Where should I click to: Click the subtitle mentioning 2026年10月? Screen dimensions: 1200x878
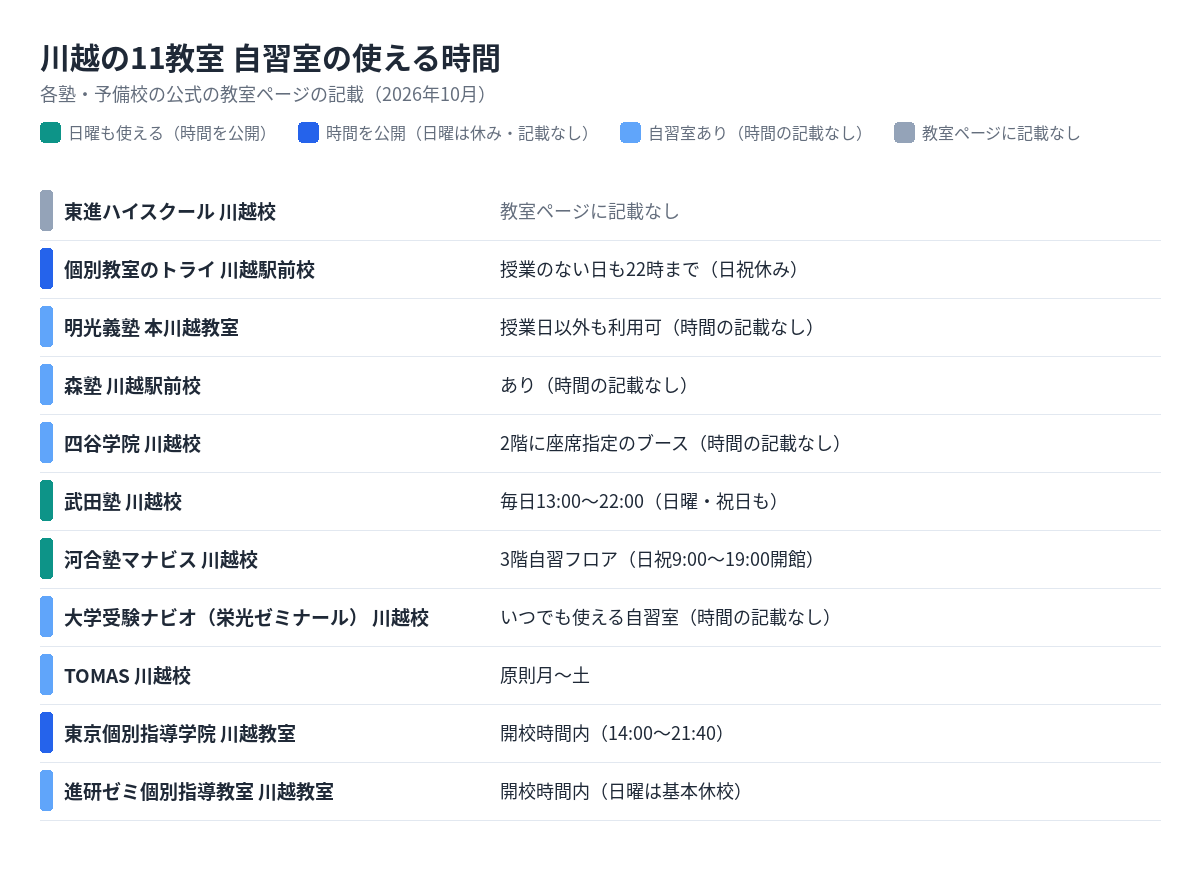pyautogui.click(x=267, y=95)
